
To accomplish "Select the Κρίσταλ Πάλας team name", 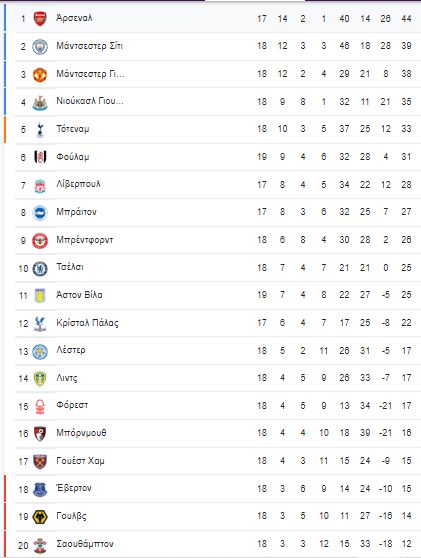I will (x=87, y=322).
